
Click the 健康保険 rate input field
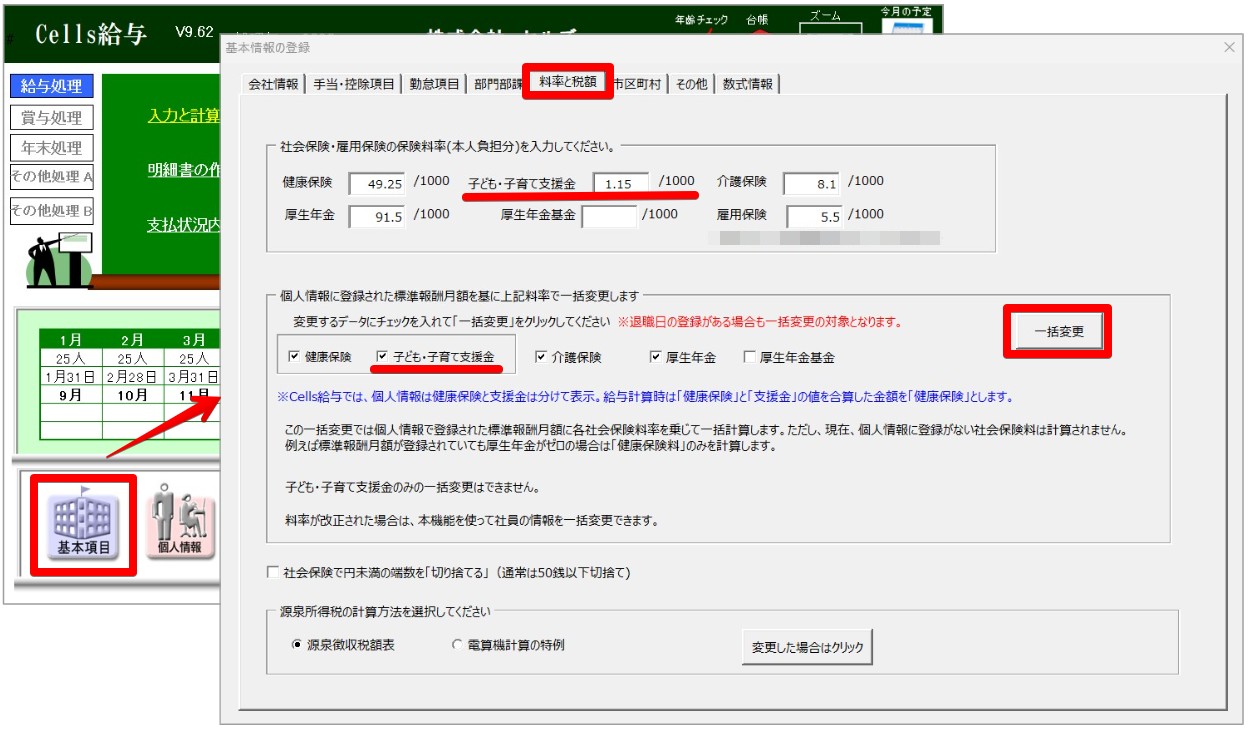pos(377,184)
